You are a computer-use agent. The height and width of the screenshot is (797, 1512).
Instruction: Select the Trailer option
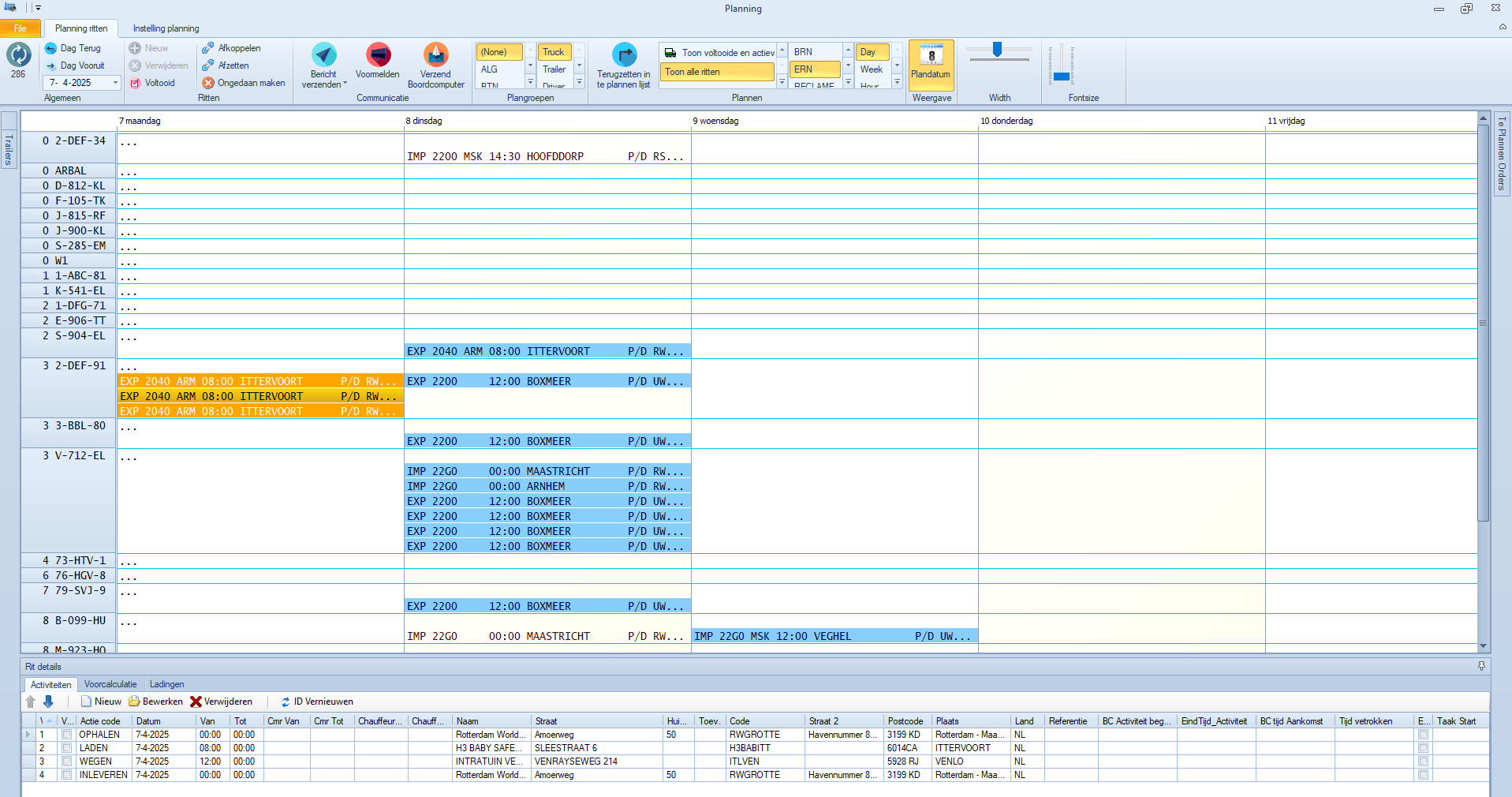pyautogui.click(x=554, y=69)
